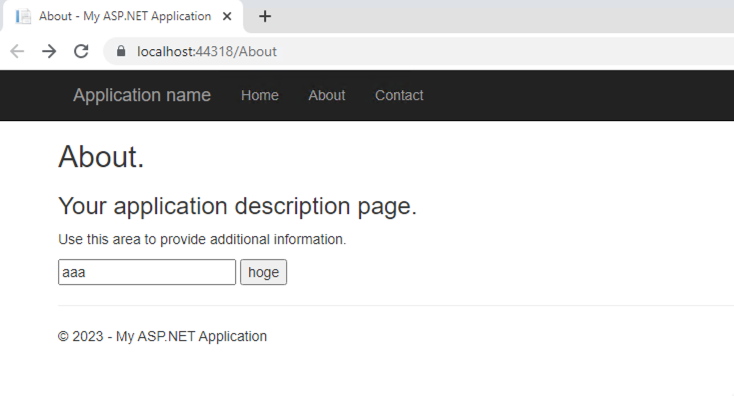Open About in navbar
This screenshot has width=734, height=396.
pyautogui.click(x=327, y=95)
